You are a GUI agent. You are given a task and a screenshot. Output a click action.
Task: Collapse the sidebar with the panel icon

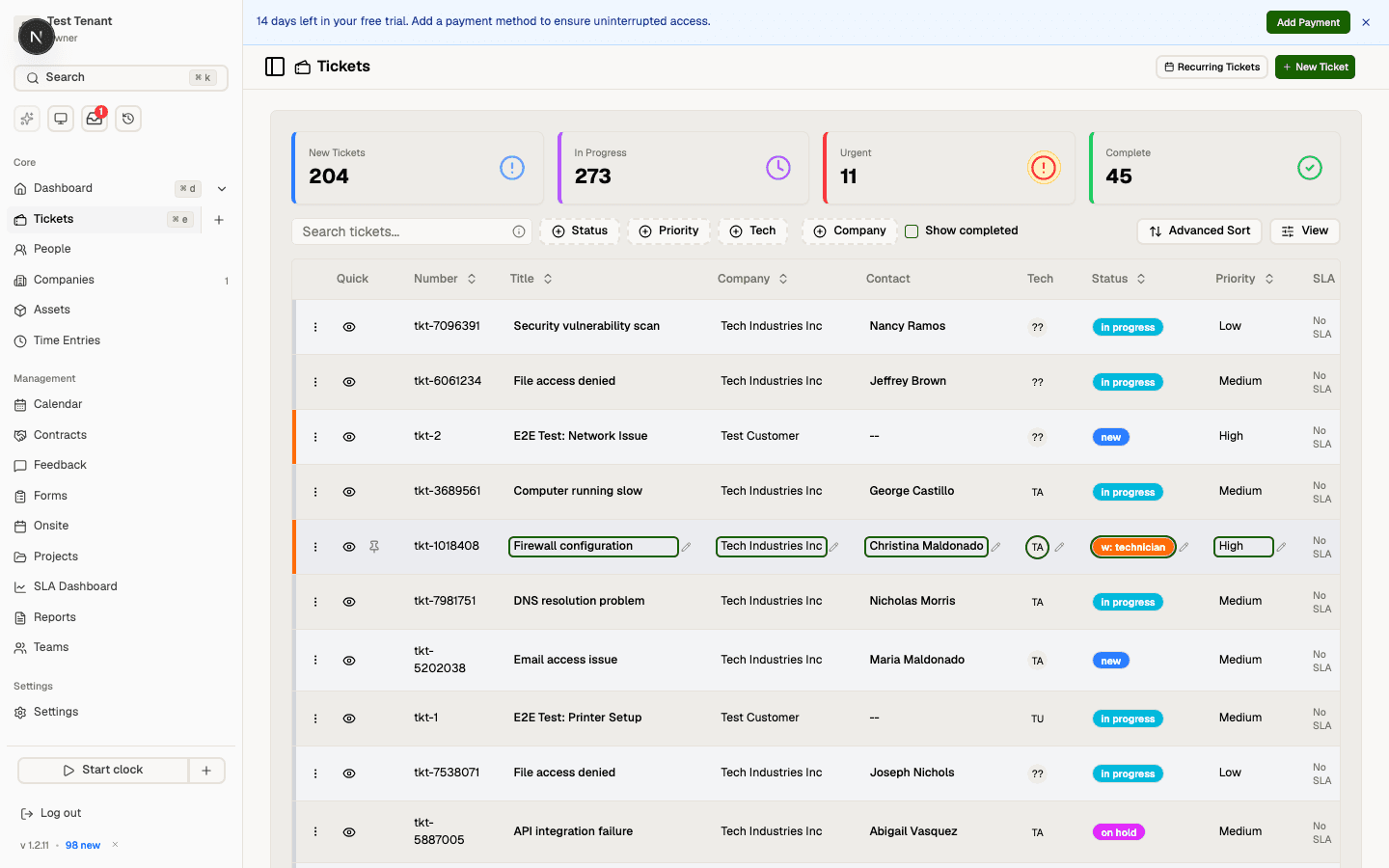[x=275, y=66]
